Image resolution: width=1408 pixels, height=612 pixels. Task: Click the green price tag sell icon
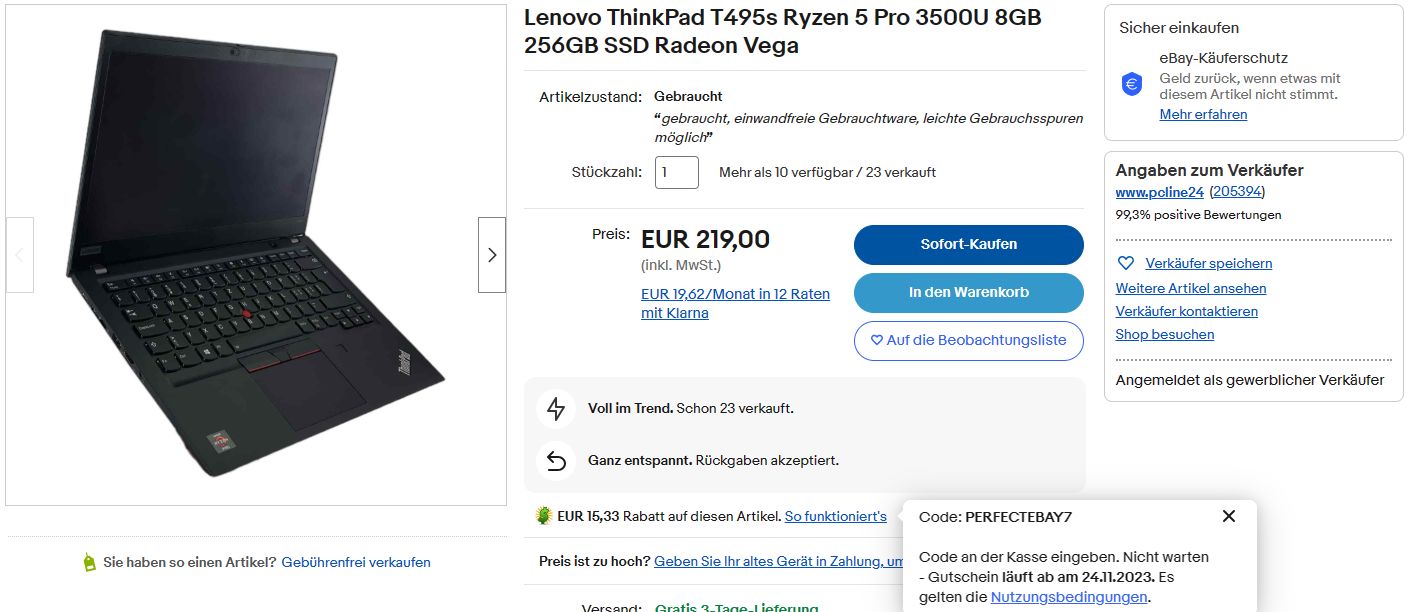click(x=90, y=562)
